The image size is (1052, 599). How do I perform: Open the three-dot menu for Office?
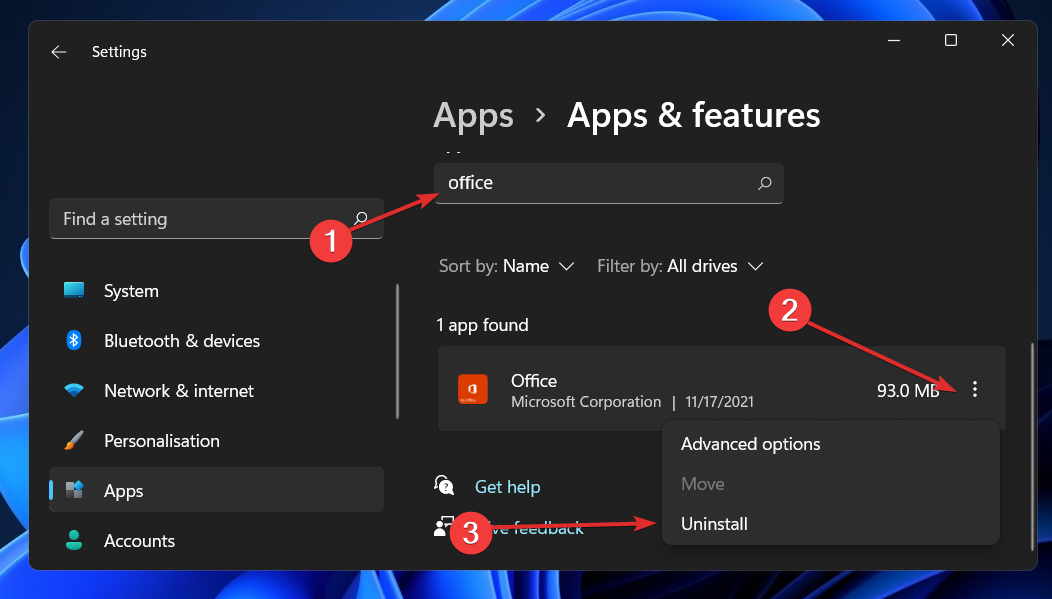pyautogui.click(x=975, y=389)
